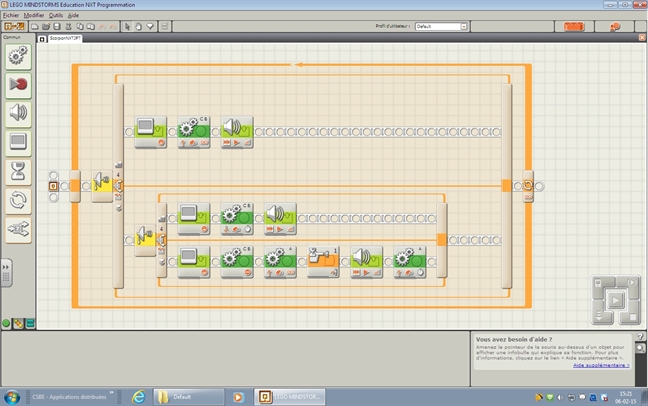
Task: Open the Windows Start menu
Action: 12,397
